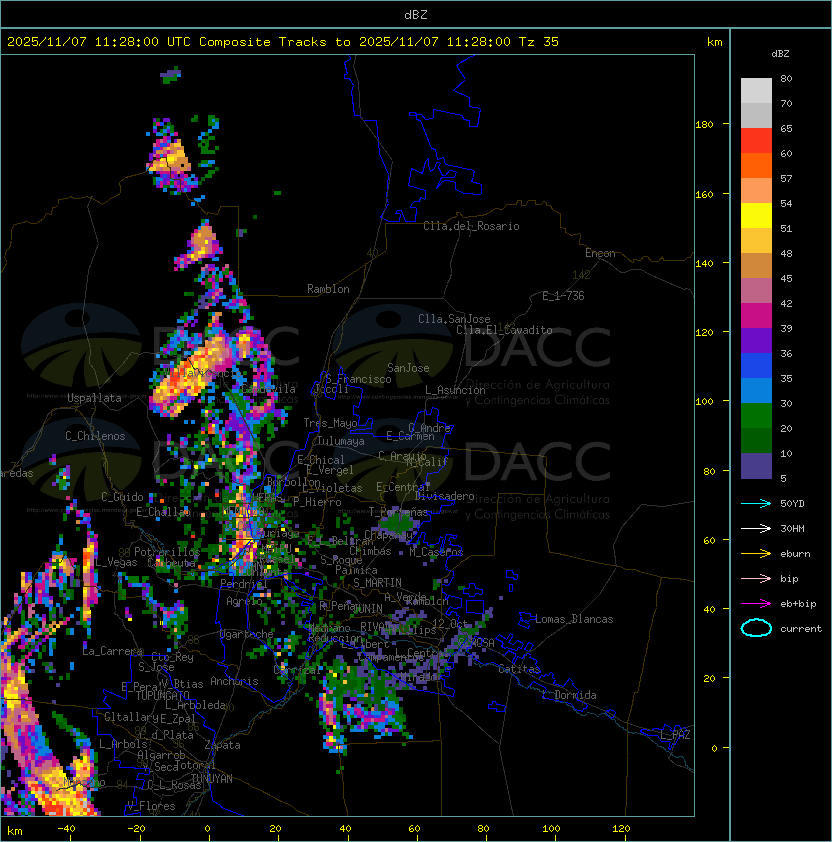
Task: Click the 'La_Carrera' map label
Action: (x=112, y=651)
